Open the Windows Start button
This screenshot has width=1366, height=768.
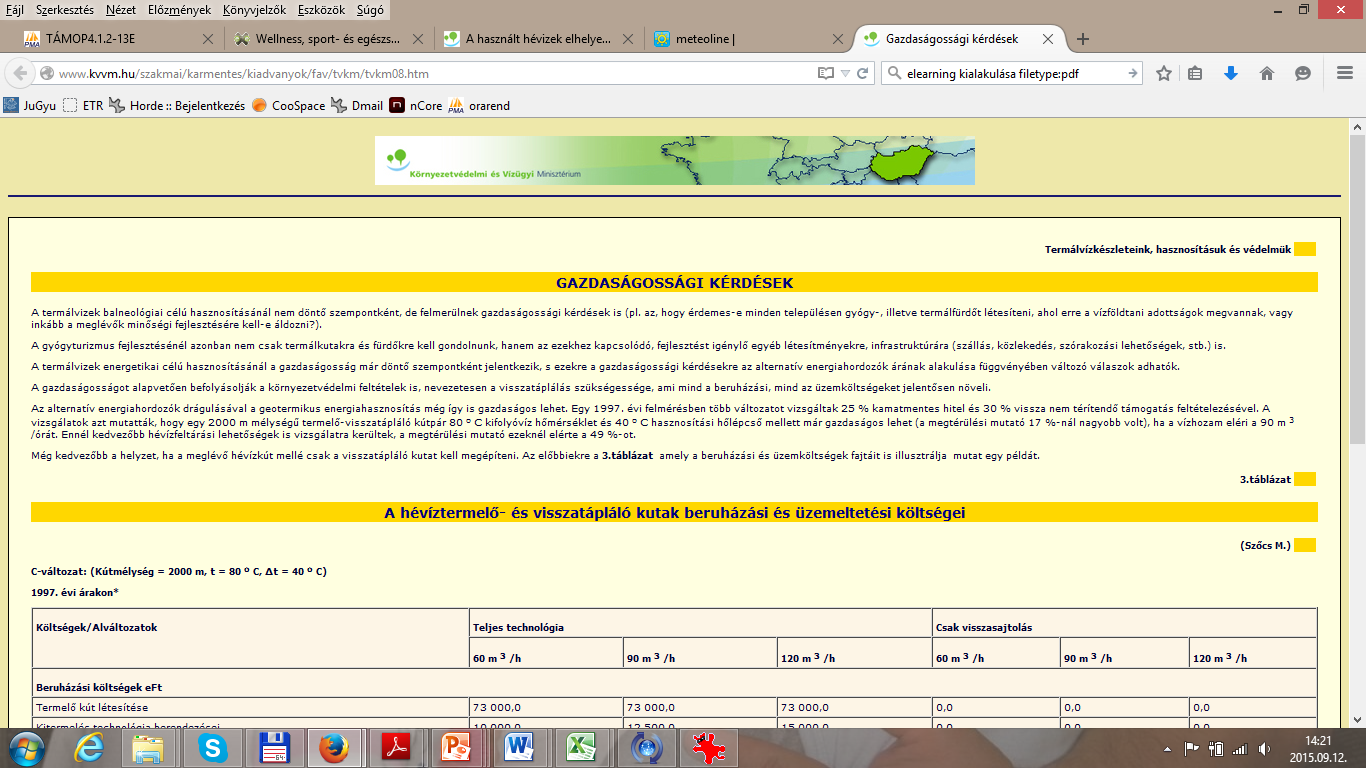click(x=27, y=747)
